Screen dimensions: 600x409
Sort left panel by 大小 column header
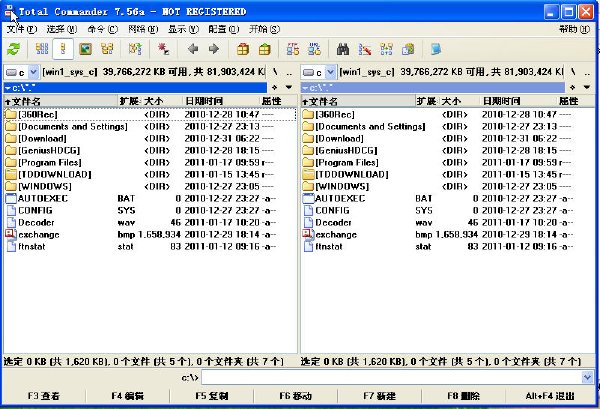[x=163, y=101]
